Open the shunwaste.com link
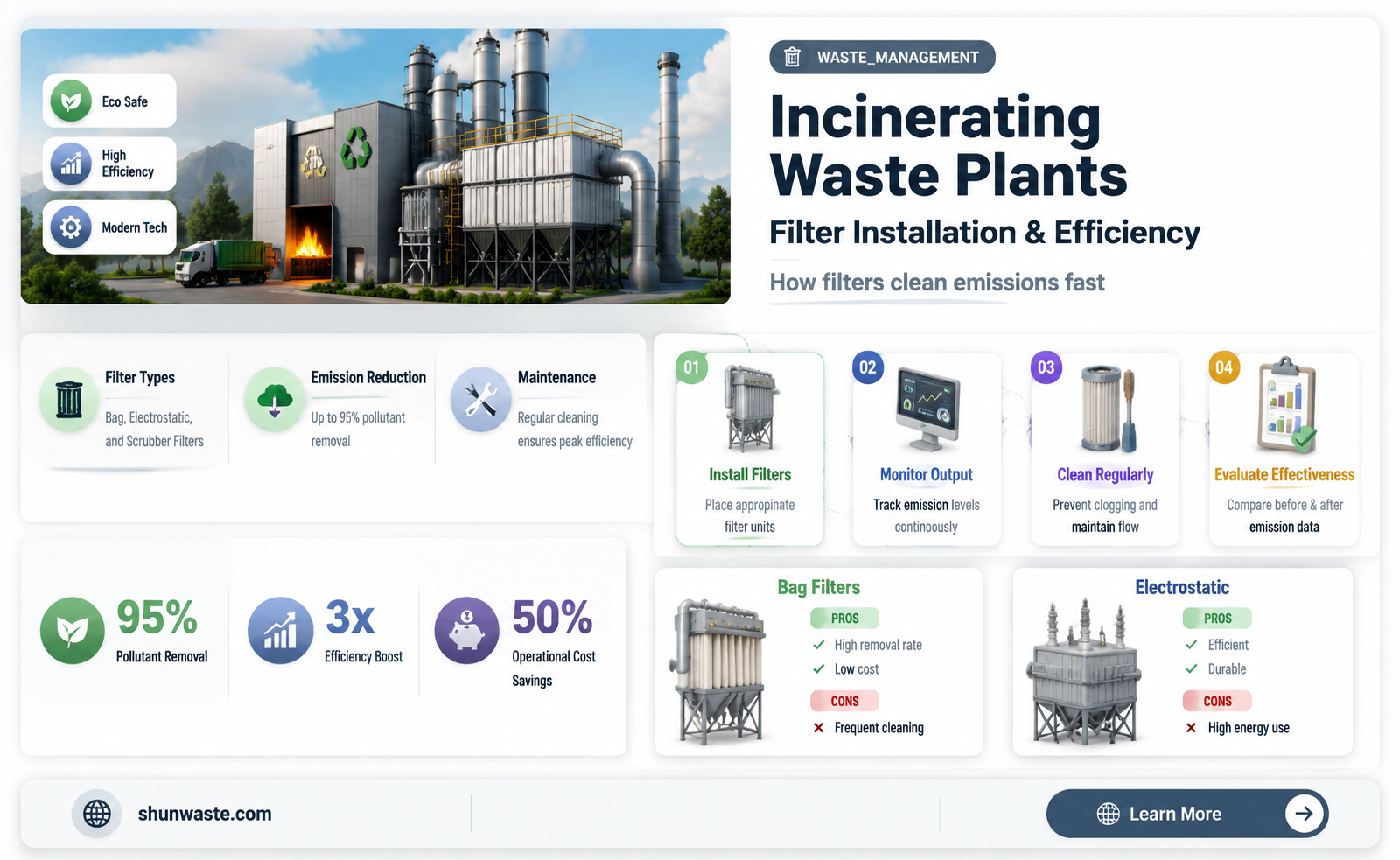Screen dimensions: 1400x860 point(205,814)
